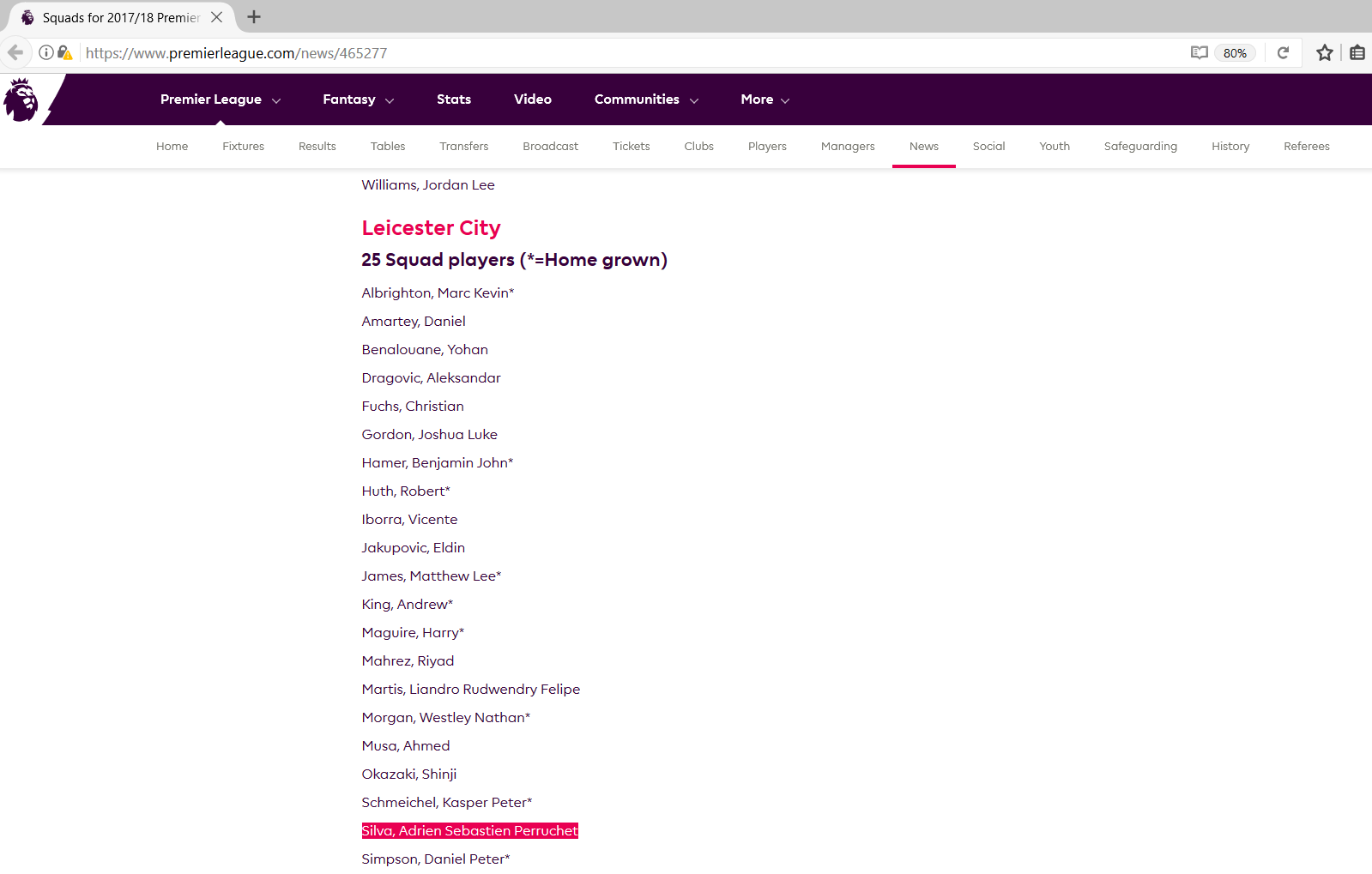The width and height of the screenshot is (1372, 874).
Task: Open the Stats section
Action: pos(454,99)
